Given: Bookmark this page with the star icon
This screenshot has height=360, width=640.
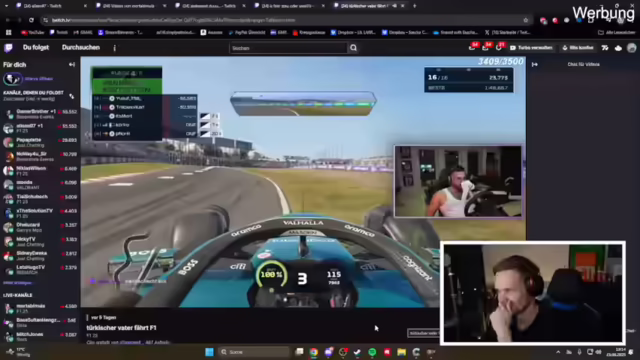Looking at the screenshot, I should click(526, 20).
